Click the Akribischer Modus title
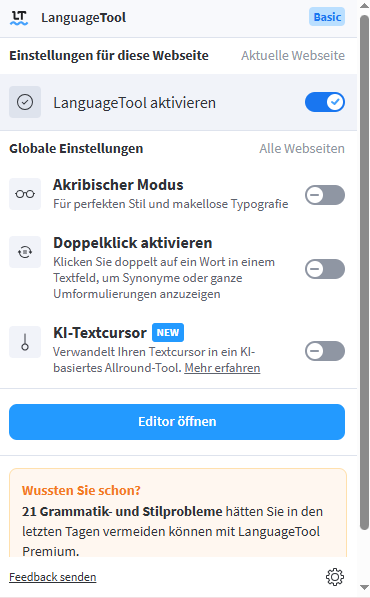This screenshot has height=598, width=370. (x=118, y=185)
